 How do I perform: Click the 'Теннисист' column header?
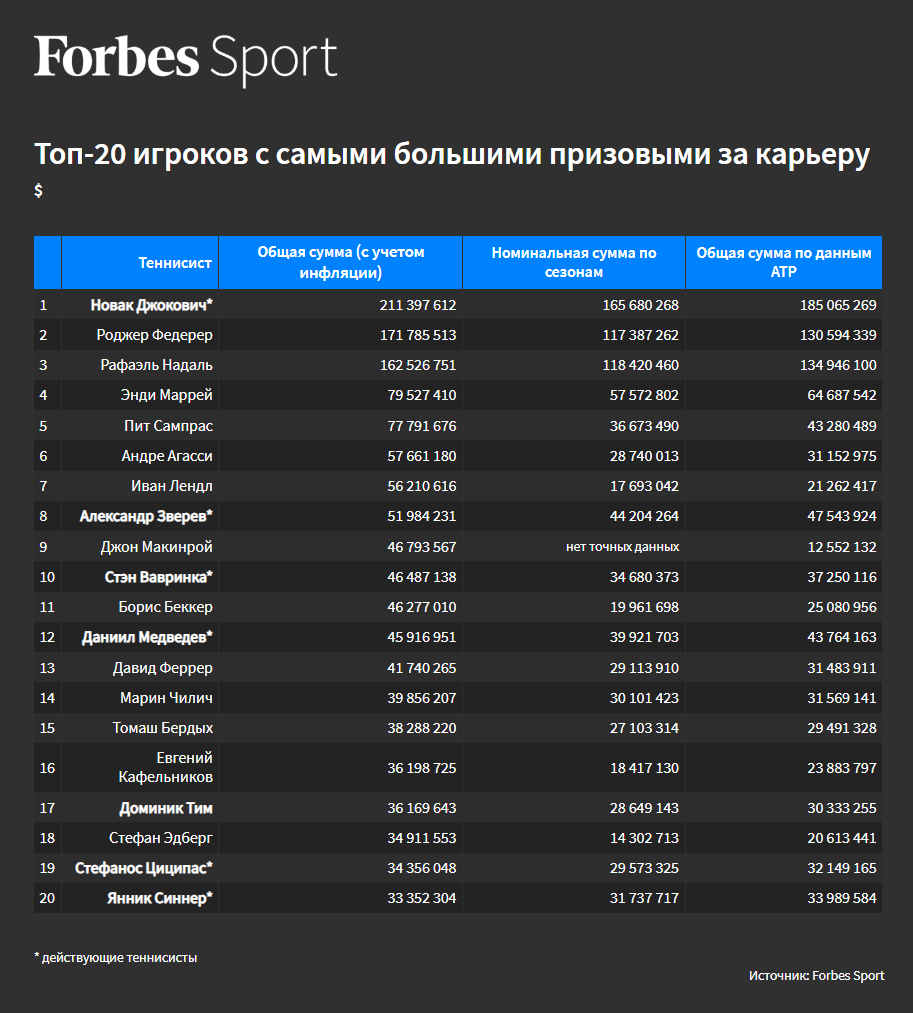pyautogui.click(x=175, y=263)
